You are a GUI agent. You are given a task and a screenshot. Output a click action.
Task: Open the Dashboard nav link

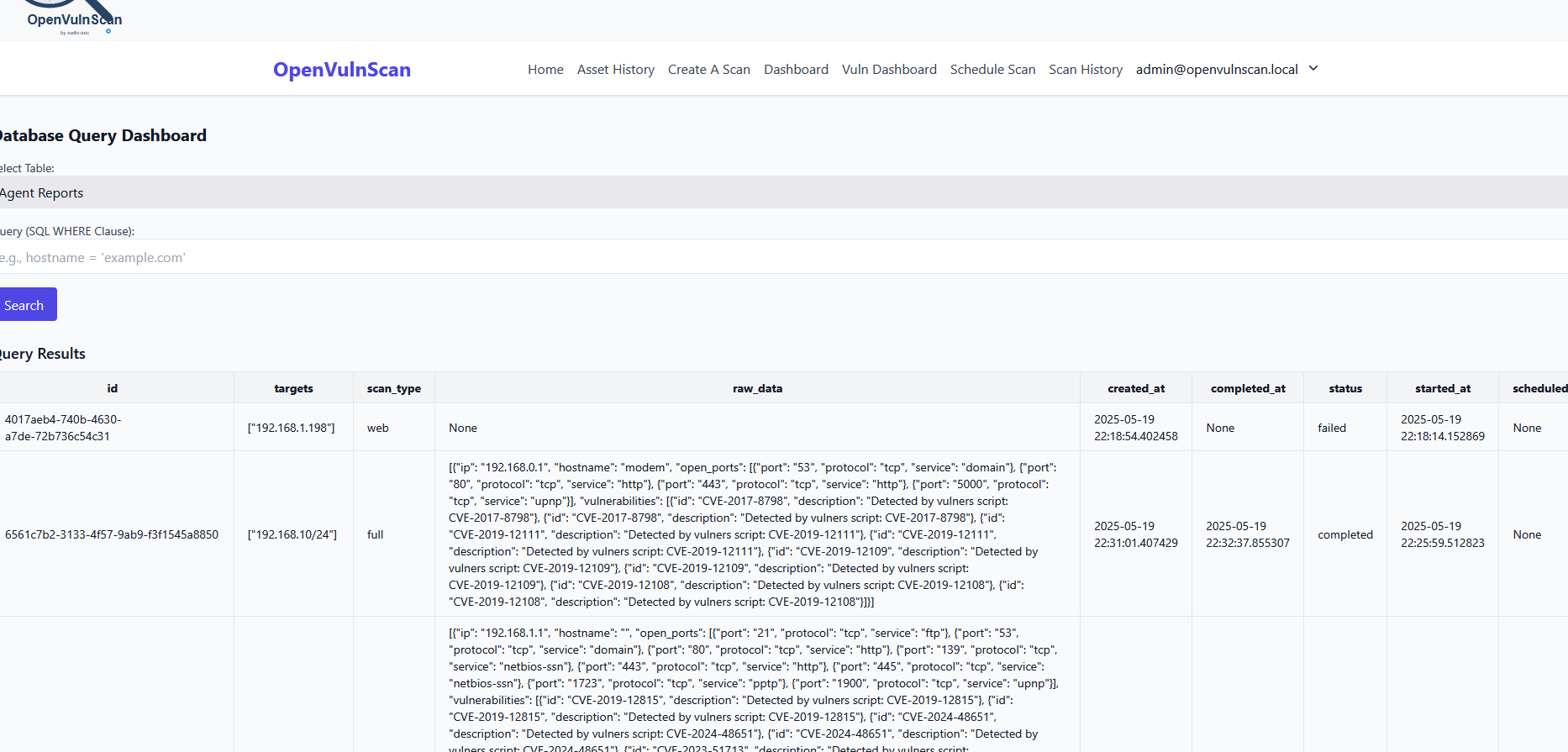pos(796,70)
